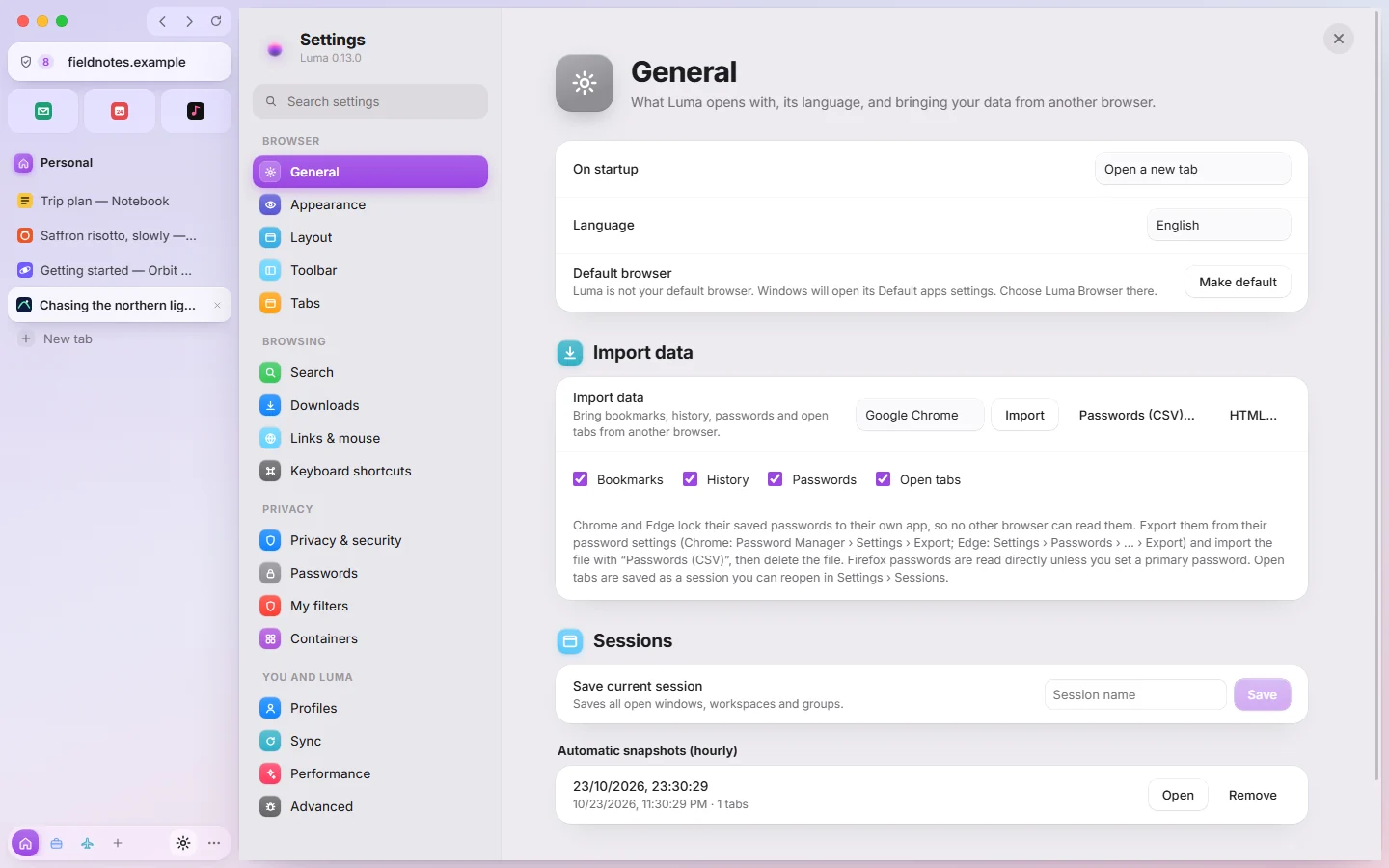Open the Downloads settings section

click(x=370, y=405)
